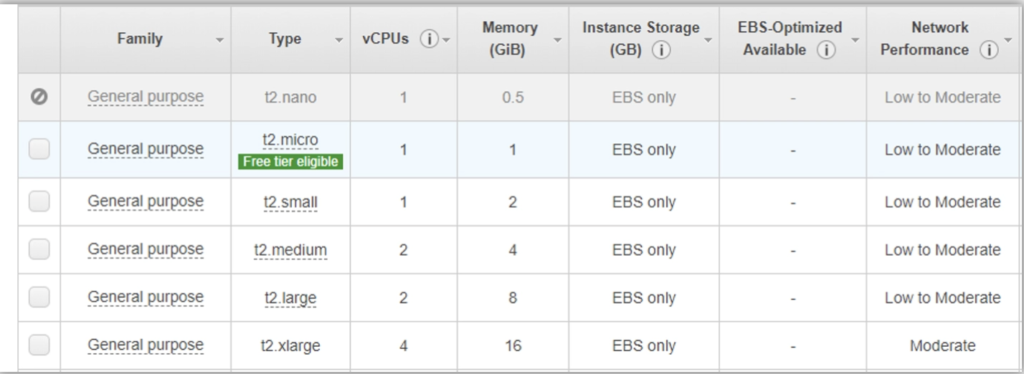Click the disabled icon on t2.nano row
Screen dimensions: 1024x374
tap(39, 97)
